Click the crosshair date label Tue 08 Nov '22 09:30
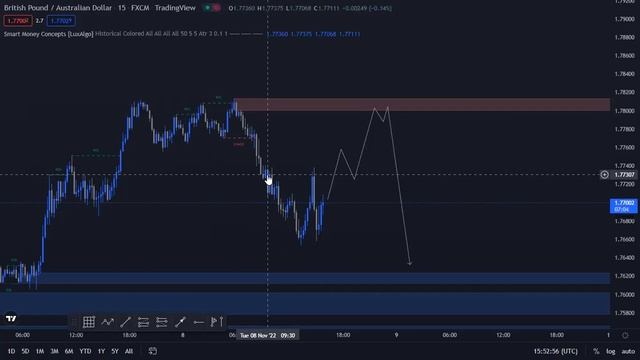 pyautogui.click(x=267, y=336)
